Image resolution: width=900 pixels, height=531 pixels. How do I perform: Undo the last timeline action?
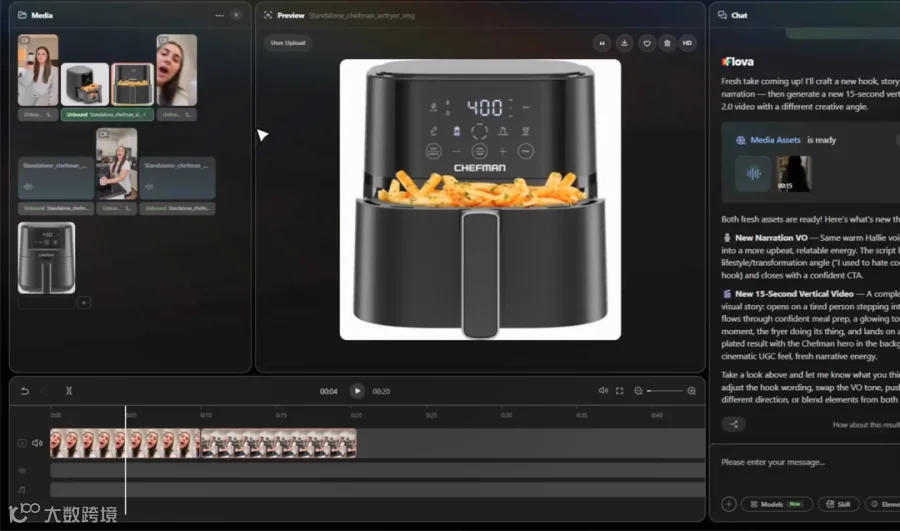(x=25, y=391)
